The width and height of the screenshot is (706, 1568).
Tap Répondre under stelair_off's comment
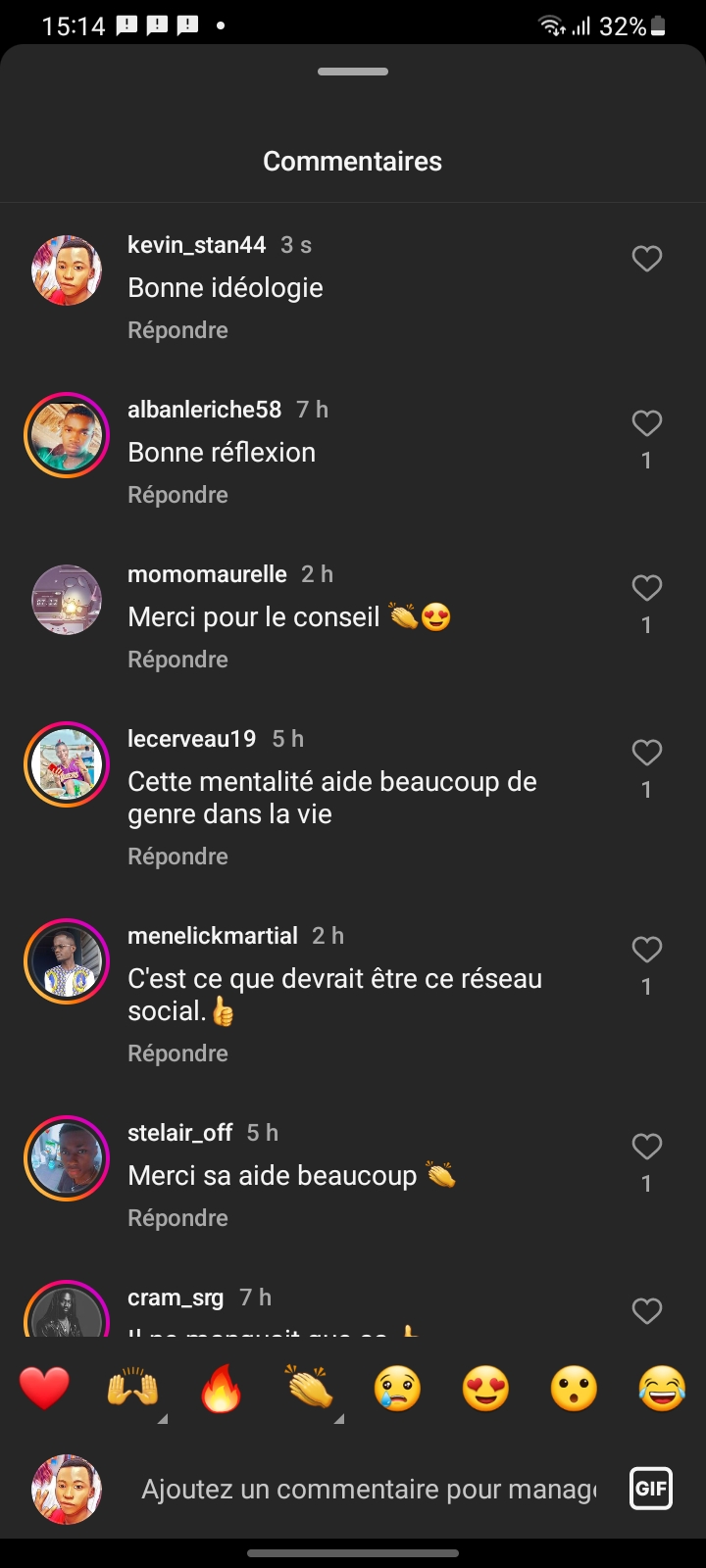(177, 1218)
